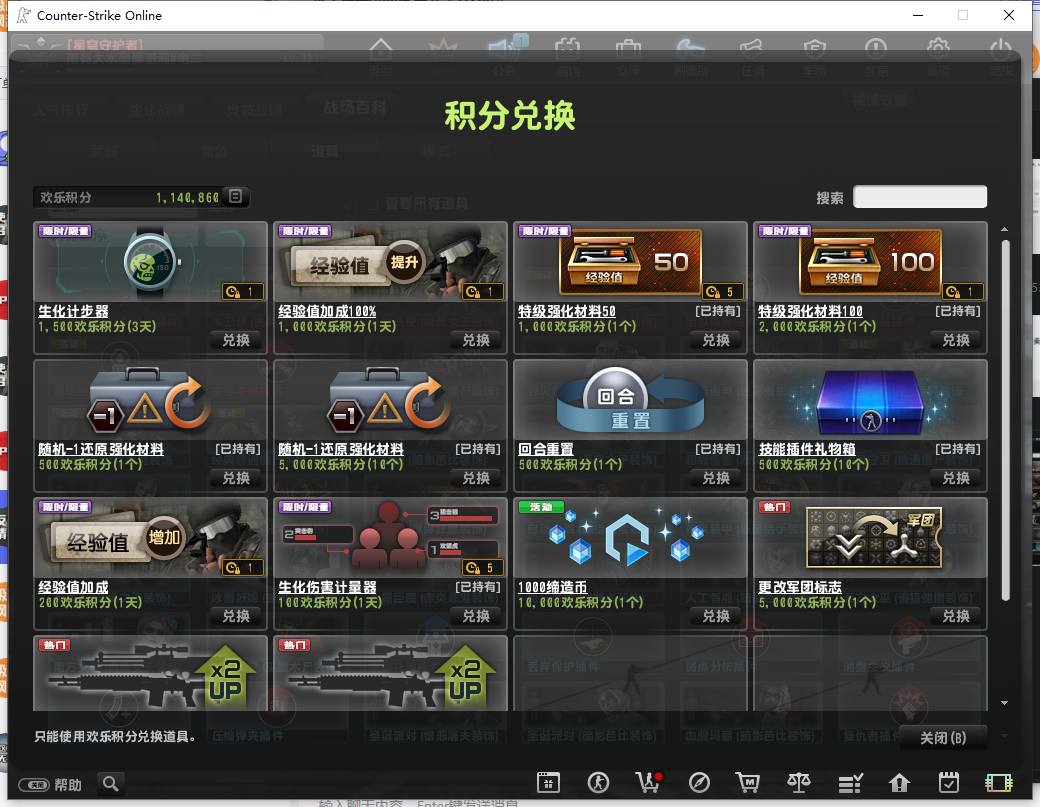
Task: Click the house arrow icon in bottom toolbar
Action: (x=899, y=783)
